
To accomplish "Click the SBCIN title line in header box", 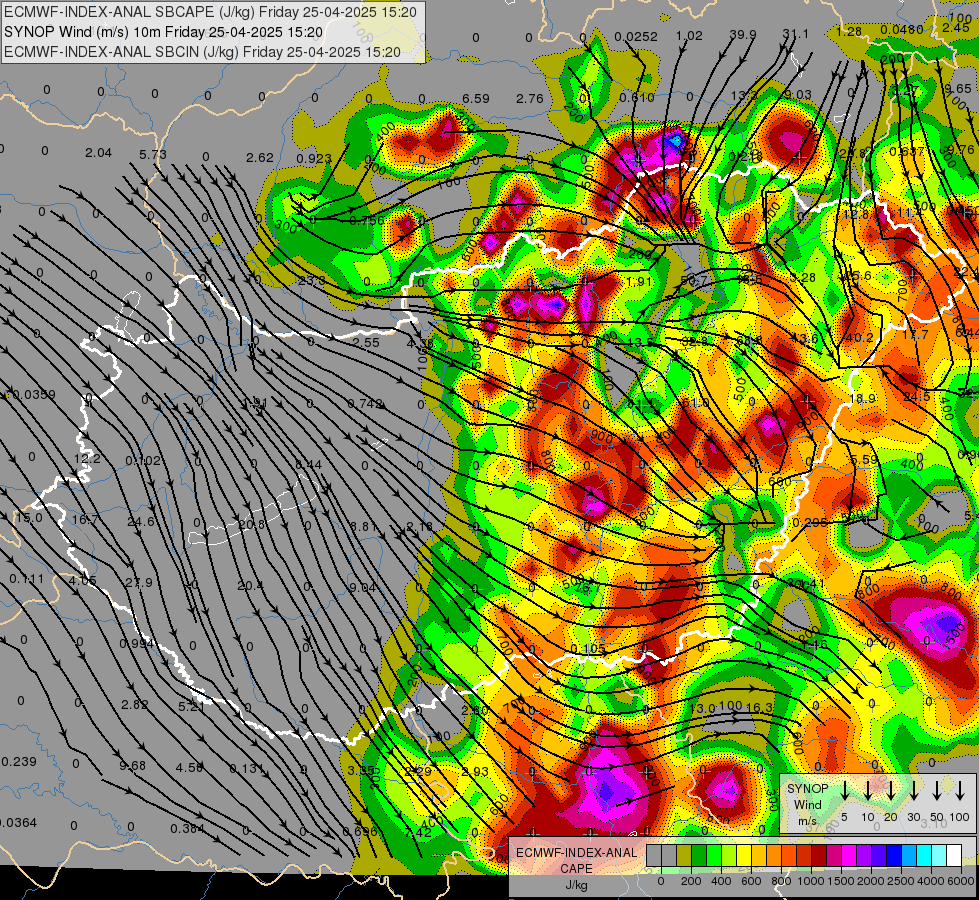I will pyautogui.click(x=202, y=52).
